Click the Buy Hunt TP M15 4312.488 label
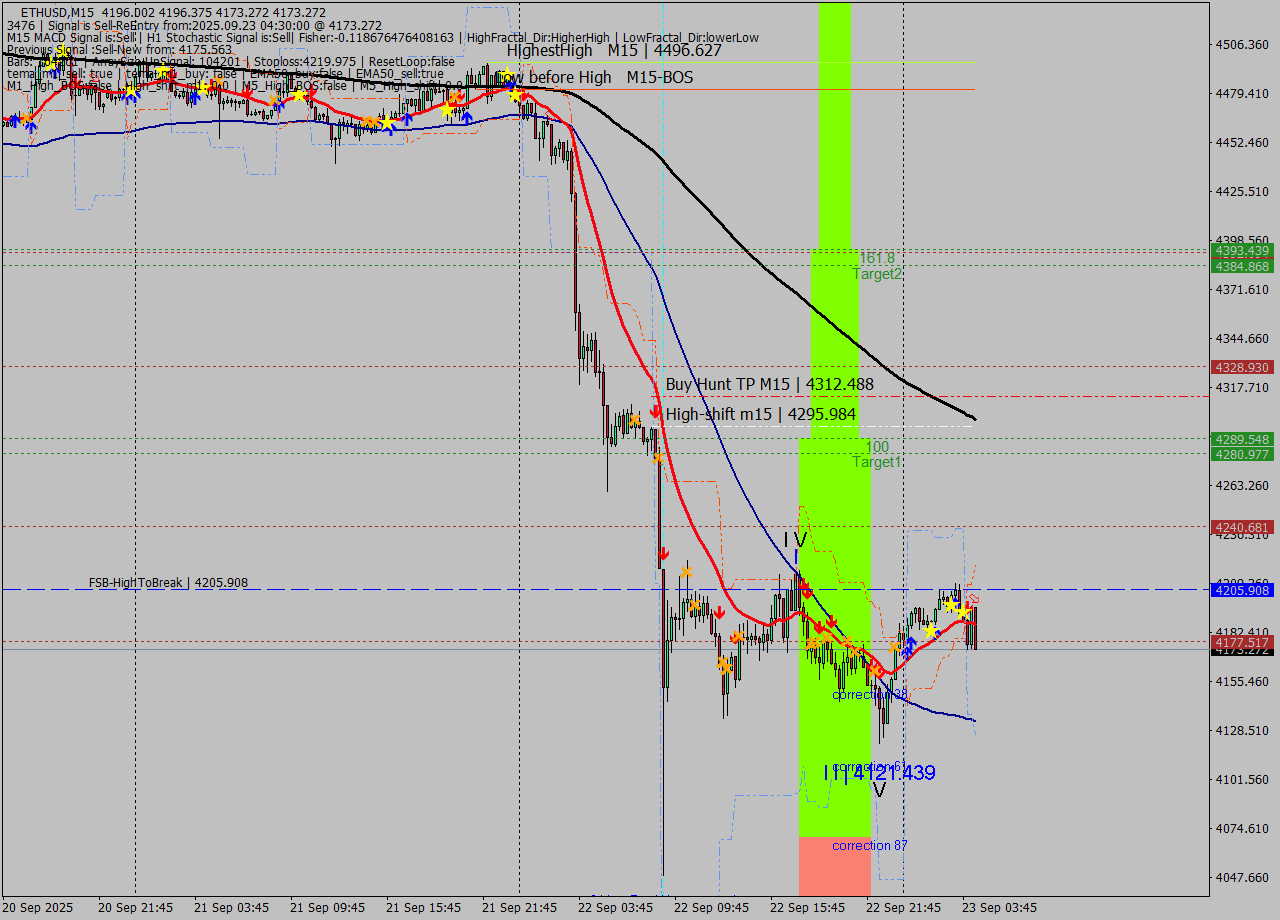Viewport: 1280px width, 920px height. 769,384
